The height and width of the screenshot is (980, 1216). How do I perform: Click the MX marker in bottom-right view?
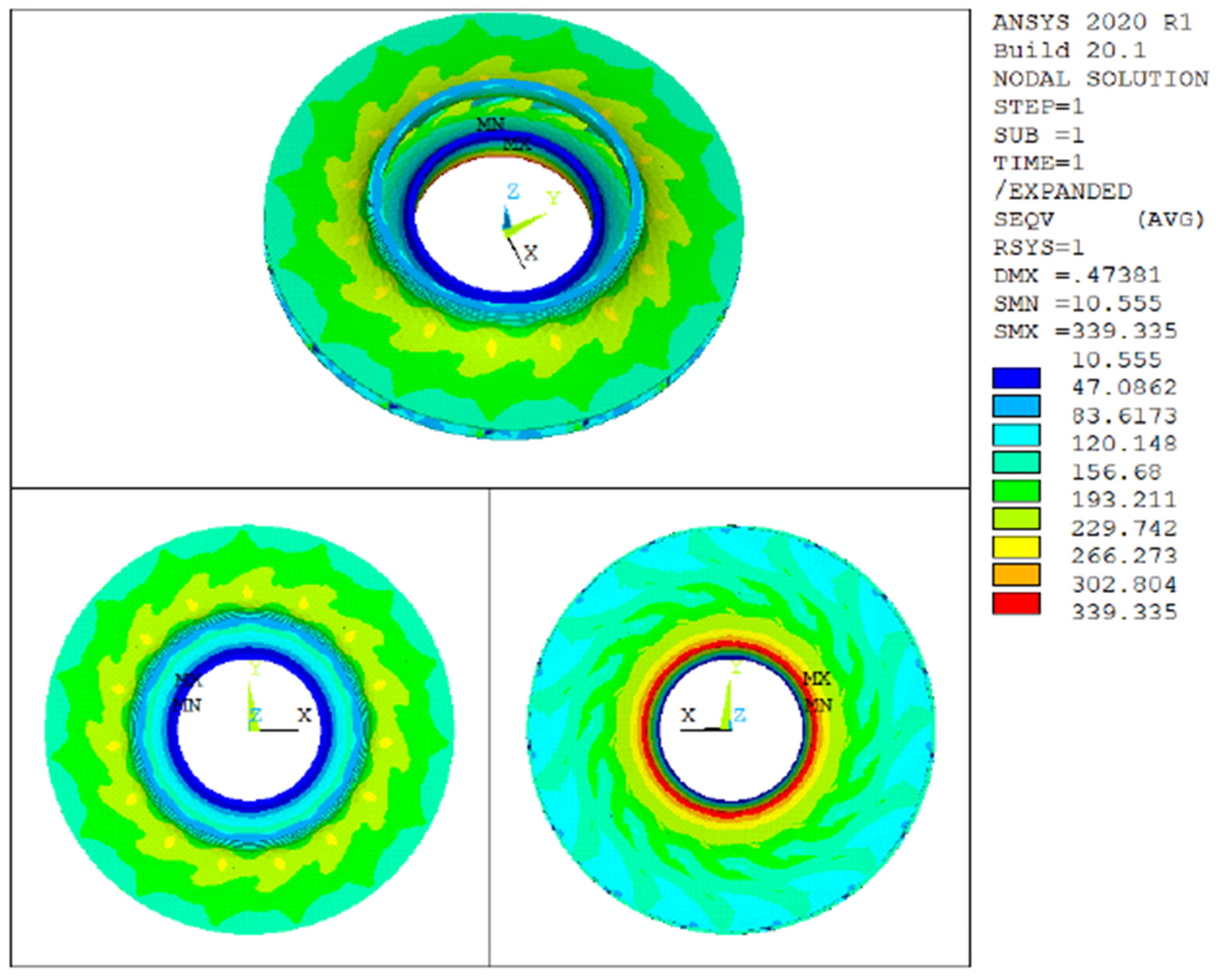tap(817, 679)
